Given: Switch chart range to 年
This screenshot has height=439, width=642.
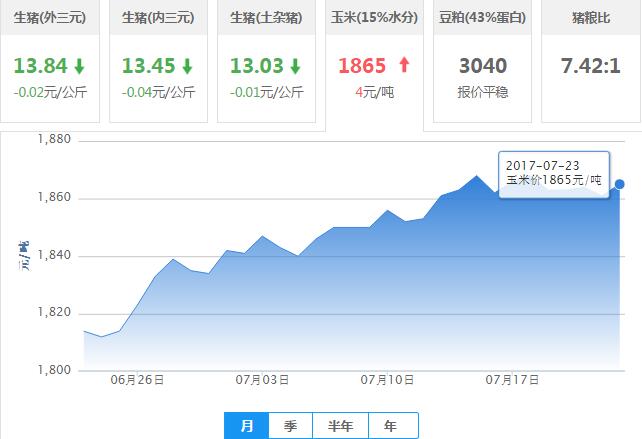Looking at the screenshot, I should [x=393, y=425].
